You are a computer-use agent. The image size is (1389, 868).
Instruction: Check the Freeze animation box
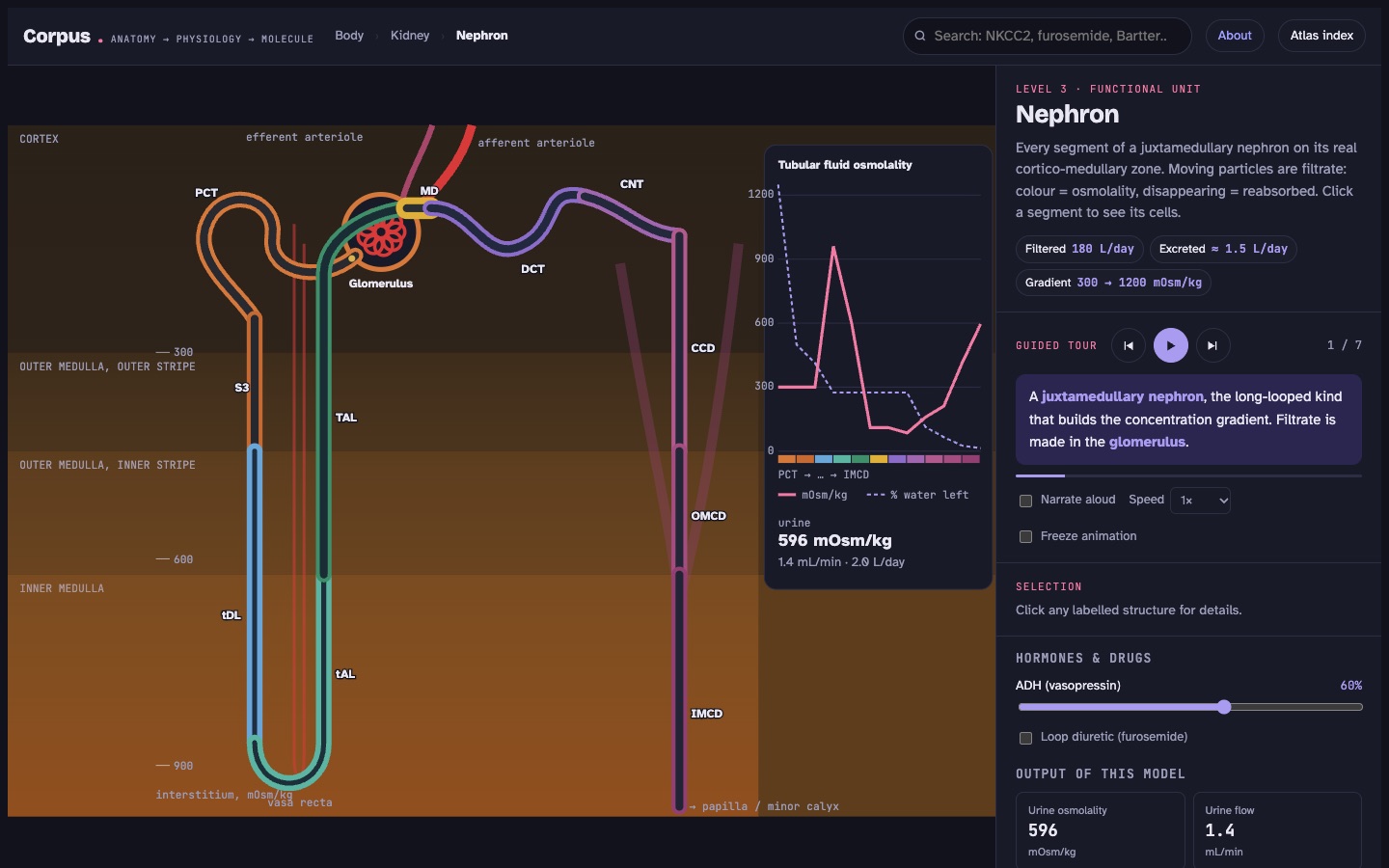[x=1026, y=536]
